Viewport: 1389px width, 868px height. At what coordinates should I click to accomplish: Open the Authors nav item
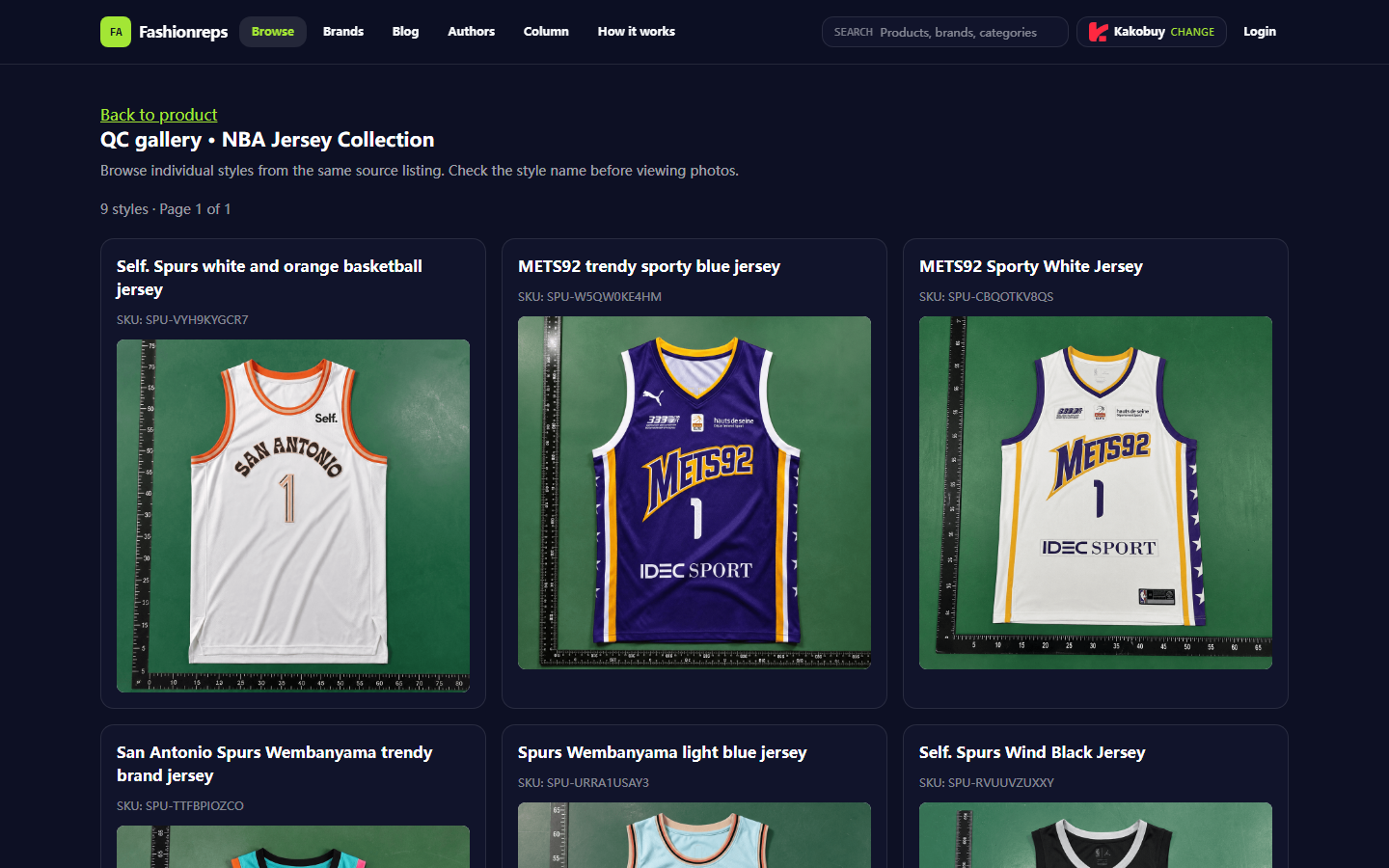[x=471, y=32]
